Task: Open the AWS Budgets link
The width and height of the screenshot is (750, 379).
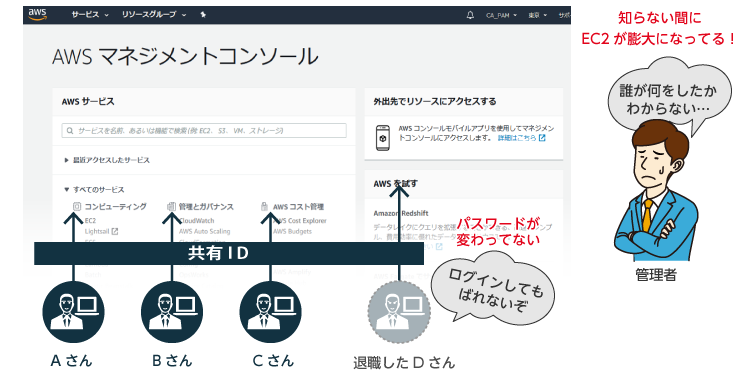Action: pos(292,231)
